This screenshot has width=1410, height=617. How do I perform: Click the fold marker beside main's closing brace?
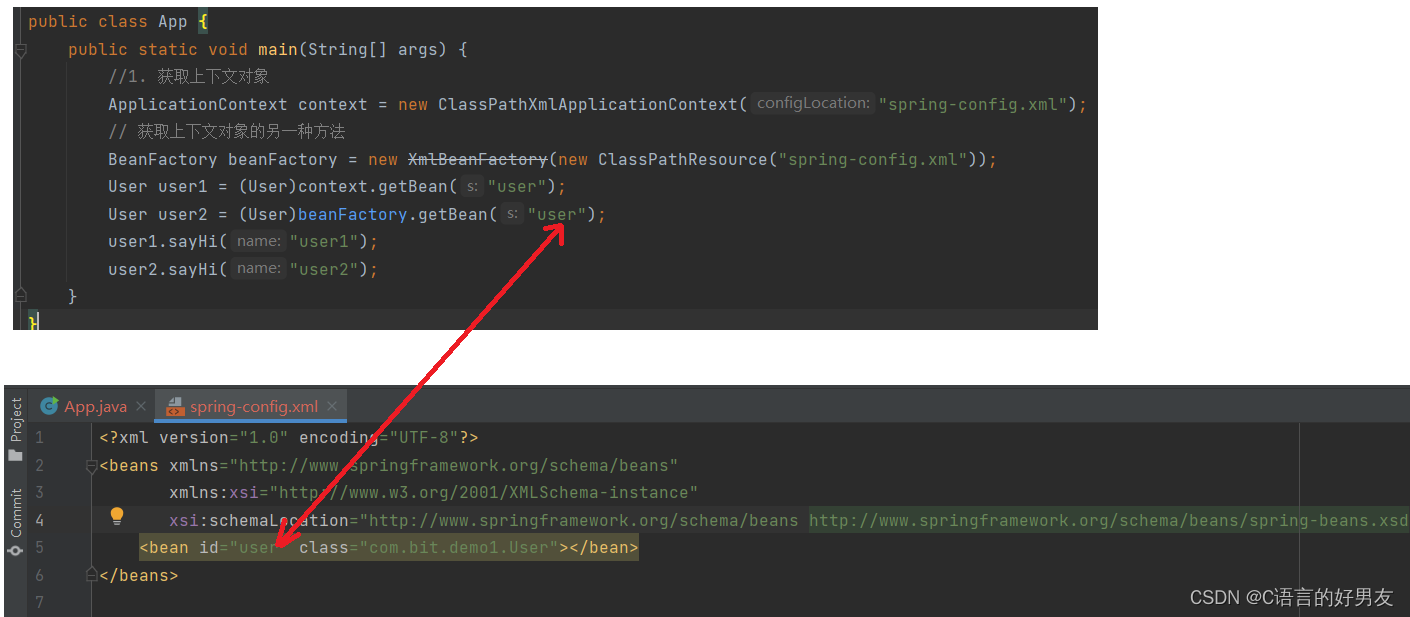[x=20, y=296]
